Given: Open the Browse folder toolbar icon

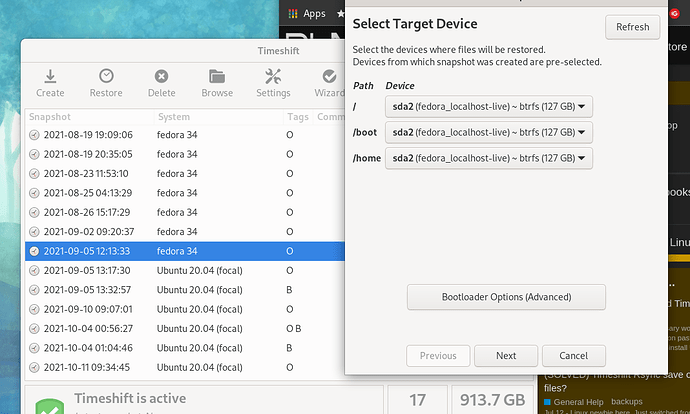Looking at the screenshot, I should pos(217,77).
